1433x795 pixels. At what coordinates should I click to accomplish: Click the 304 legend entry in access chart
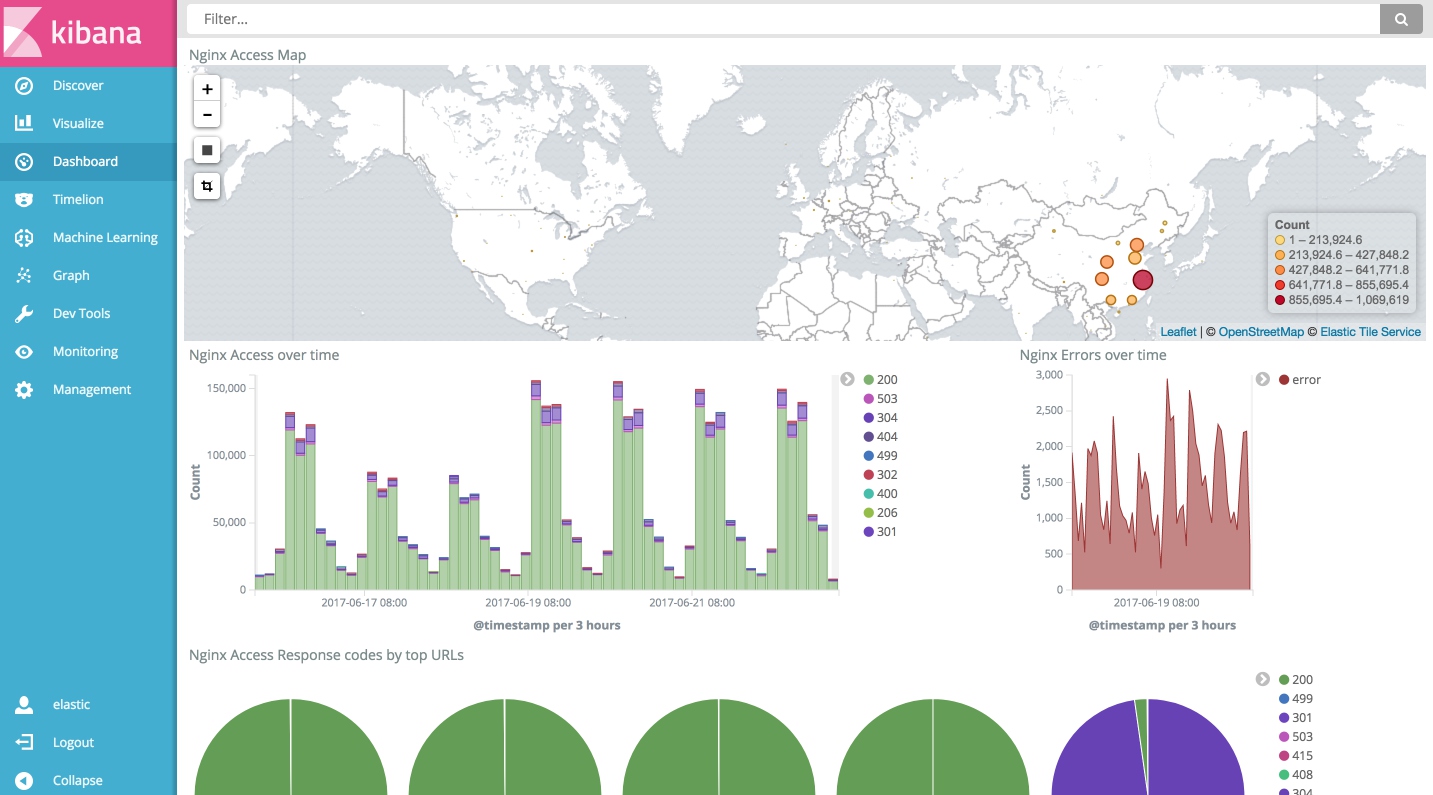880,418
